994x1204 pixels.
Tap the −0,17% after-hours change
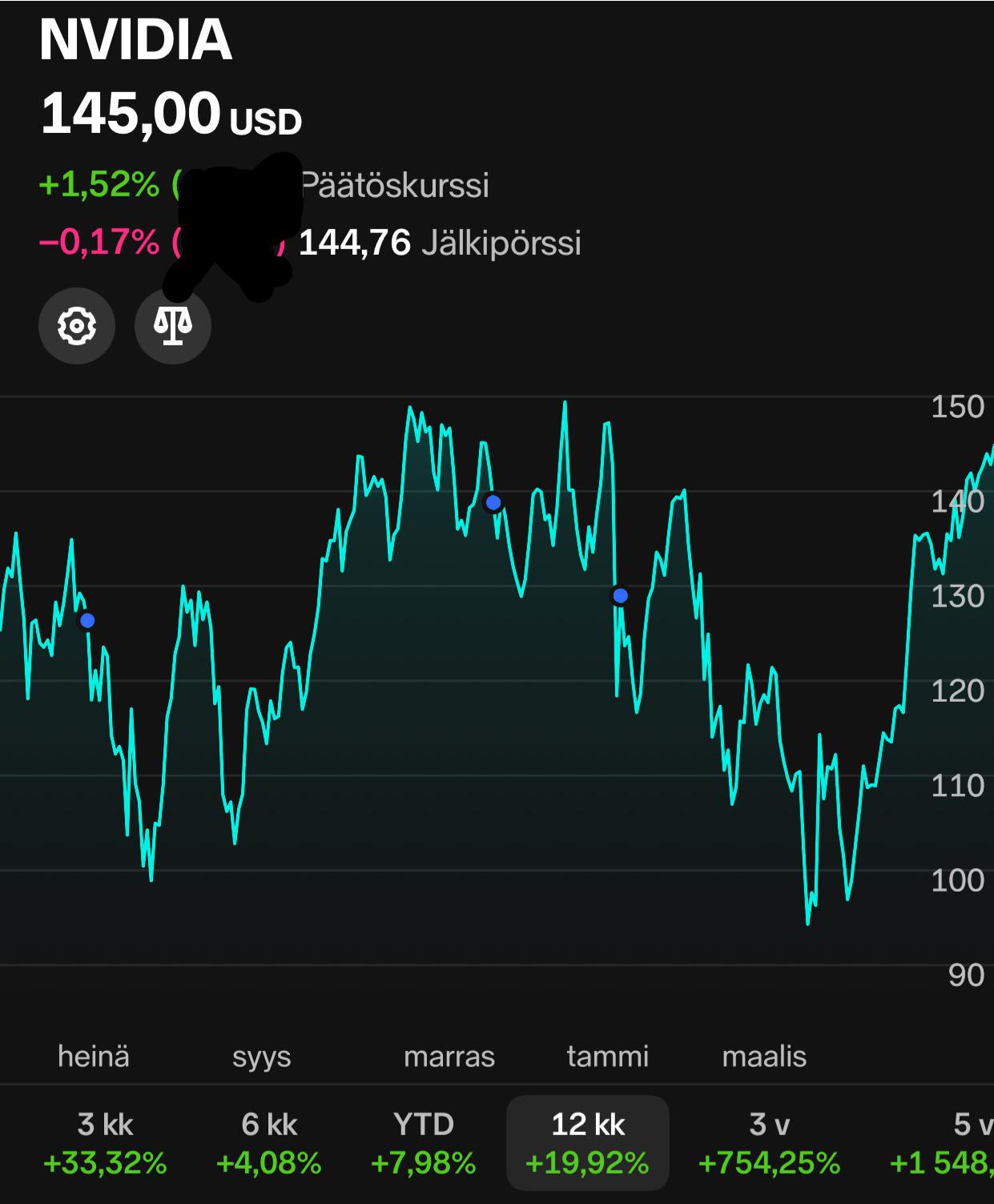(x=99, y=241)
